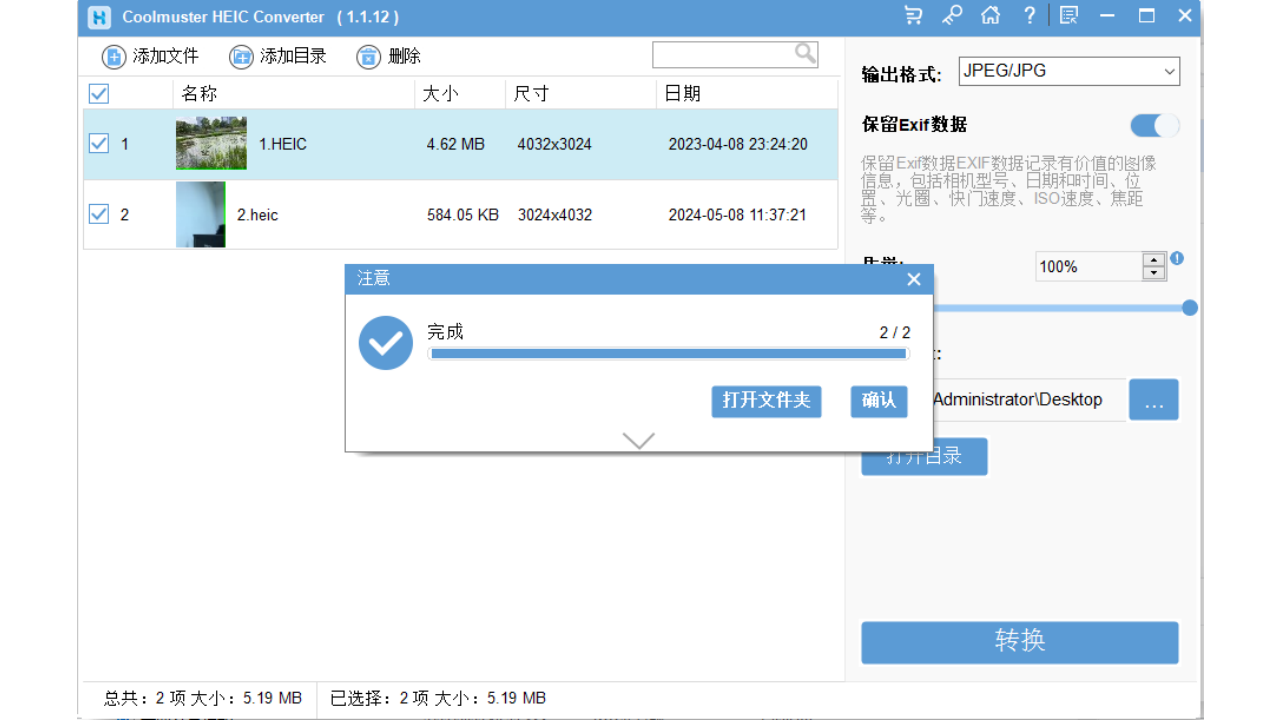1280x720 pixels.
Task: Click 添加文件 toolbar button
Action: click(x=151, y=57)
